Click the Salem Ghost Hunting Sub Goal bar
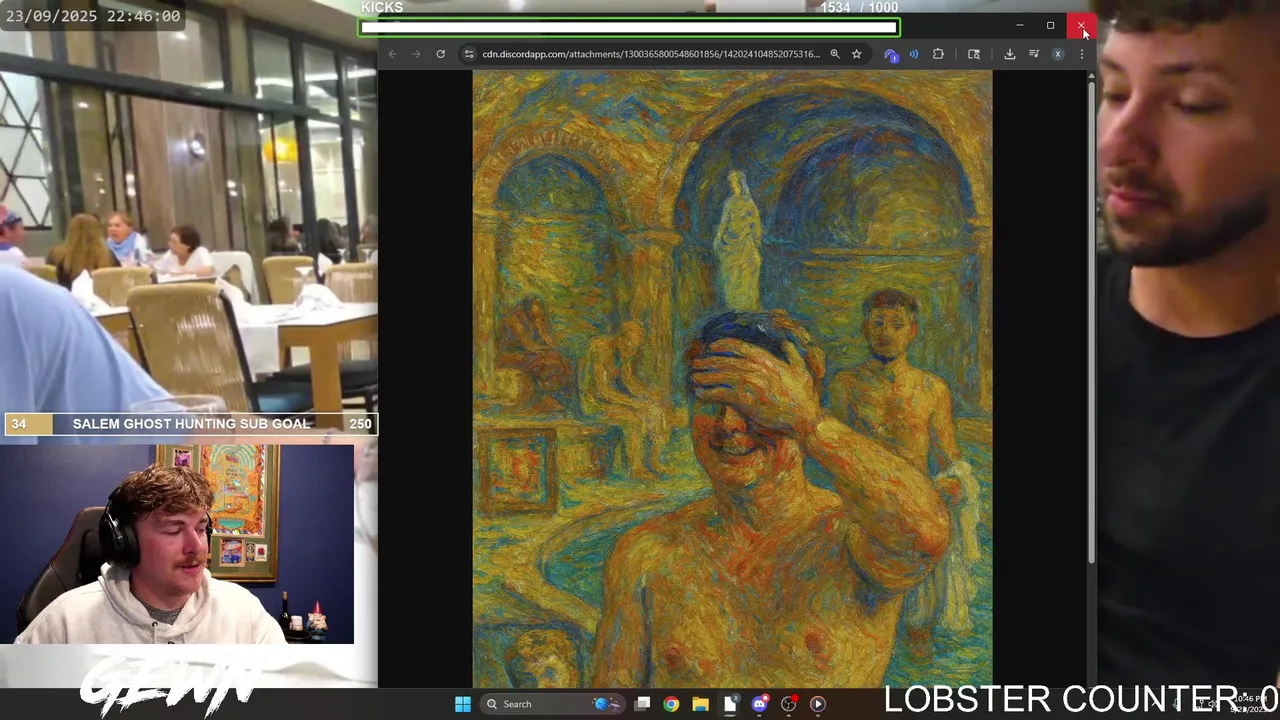Viewport: 1280px width, 720px height. pyautogui.click(x=190, y=424)
